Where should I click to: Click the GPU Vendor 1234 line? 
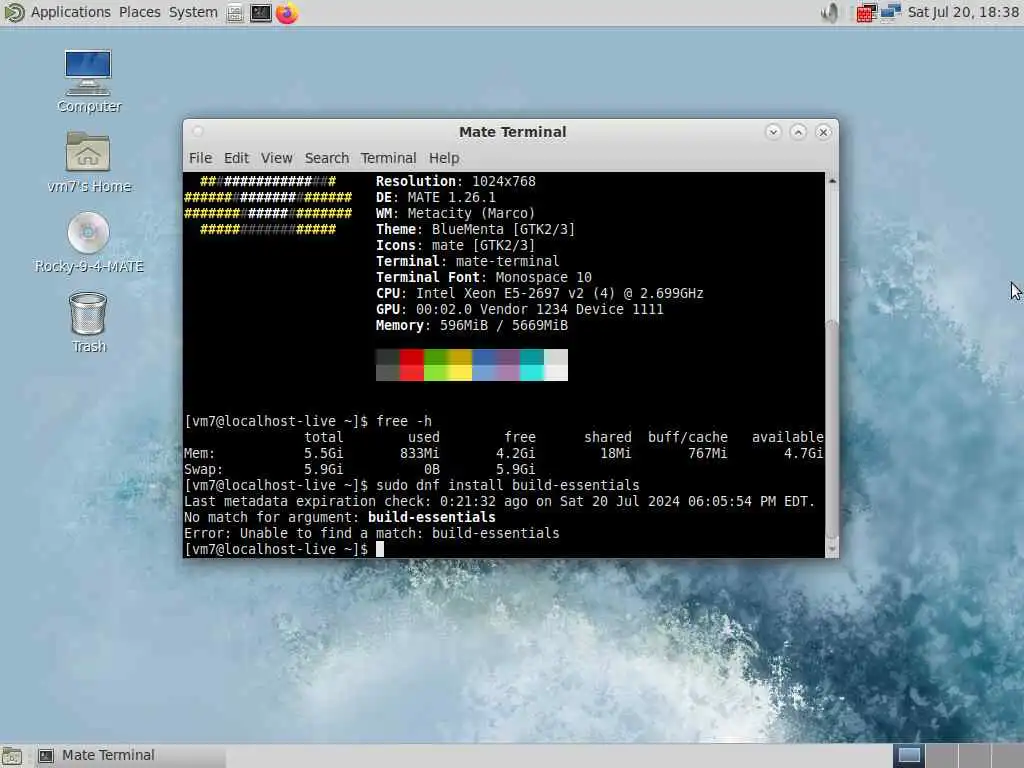[x=520, y=309]
